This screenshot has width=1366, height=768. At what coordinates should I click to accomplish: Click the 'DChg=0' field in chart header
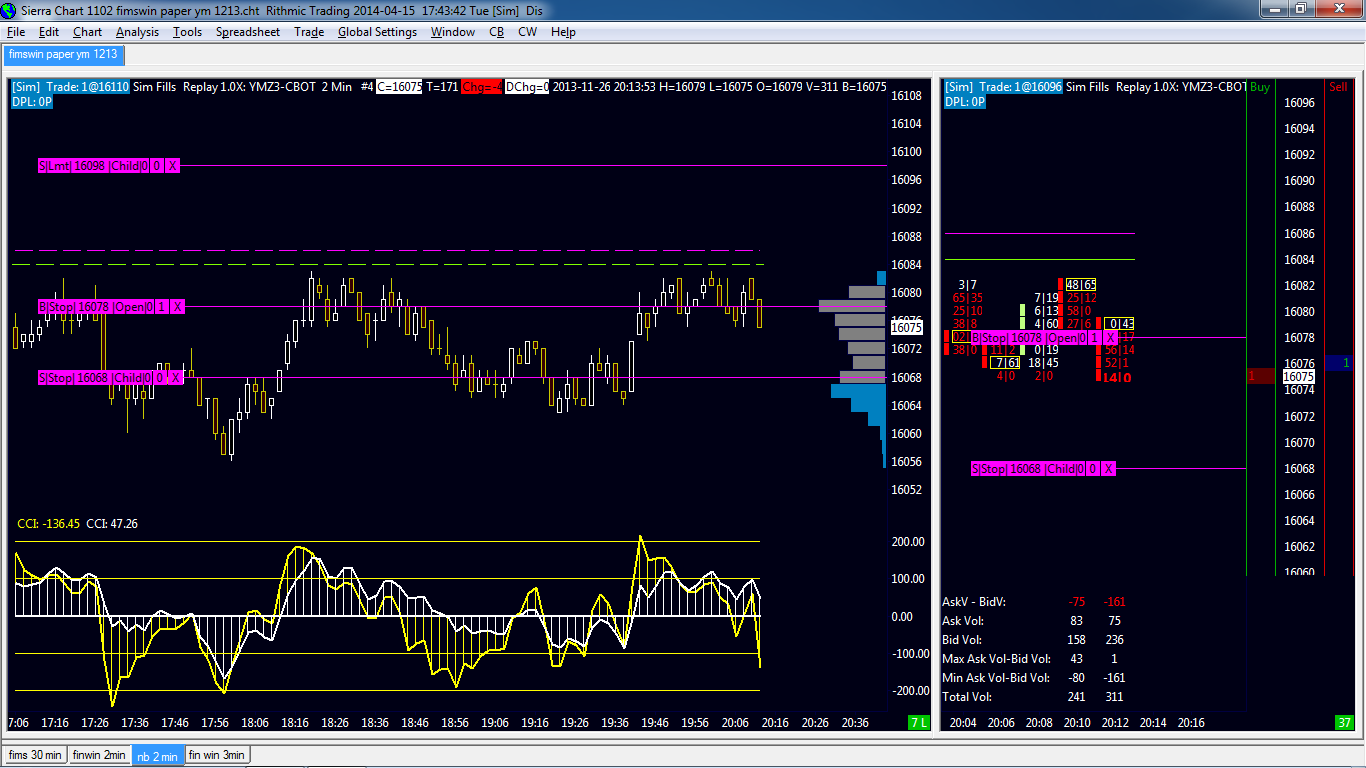pos(527,87)
